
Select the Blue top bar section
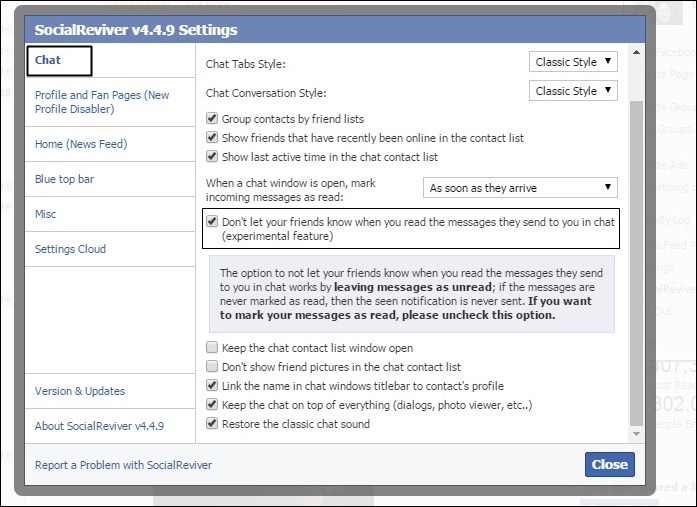coord(110,179)
